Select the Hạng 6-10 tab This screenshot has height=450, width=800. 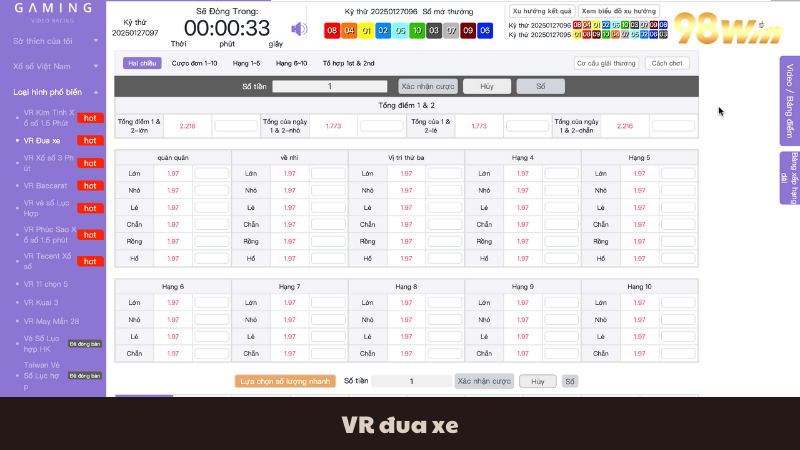[x=291, y=63]
